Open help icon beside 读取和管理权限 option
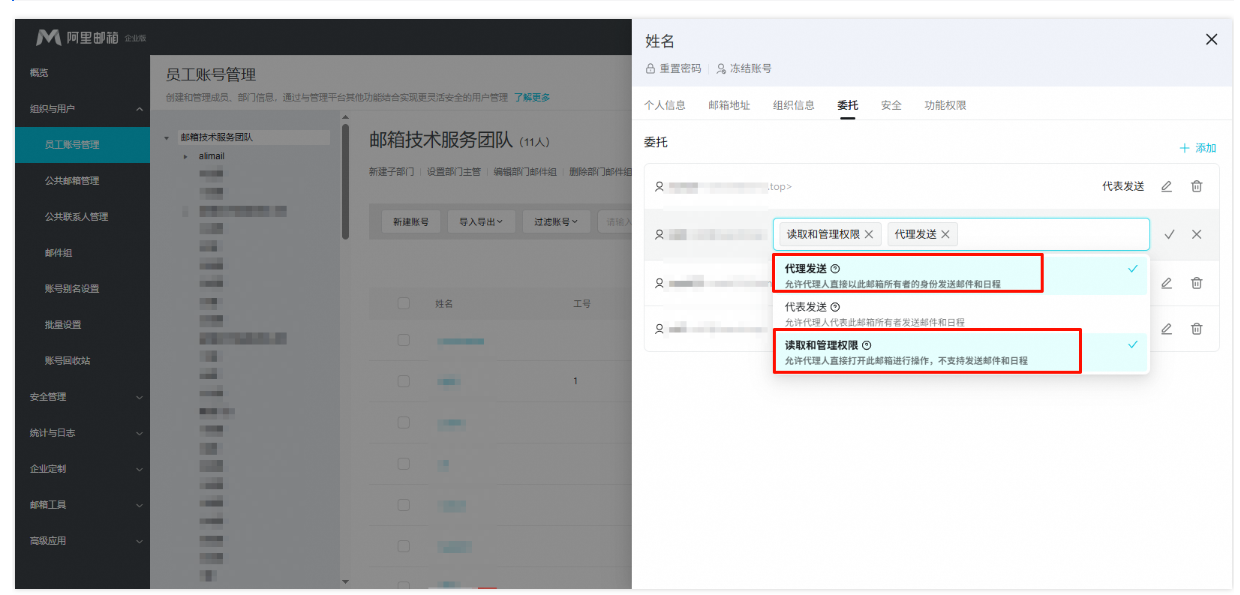Screen dimensions: 1240x595 click(x=867, y=345)
